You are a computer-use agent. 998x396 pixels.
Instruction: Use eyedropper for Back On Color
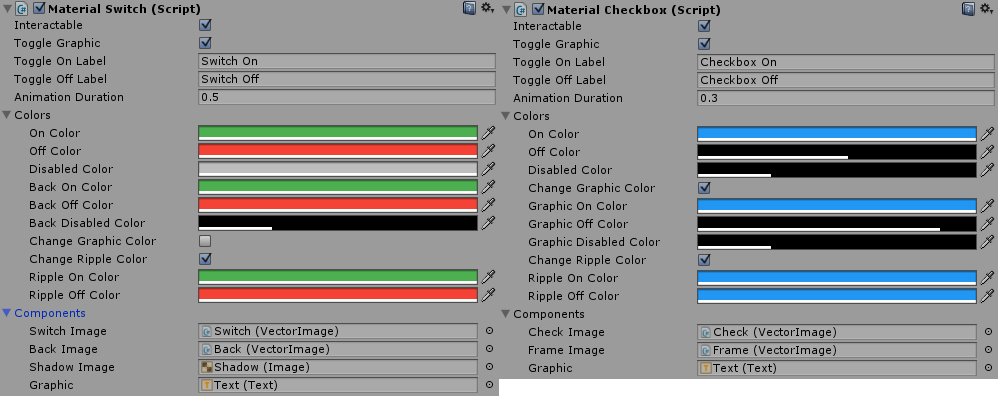pyautogui.click(x=488, y=187)
